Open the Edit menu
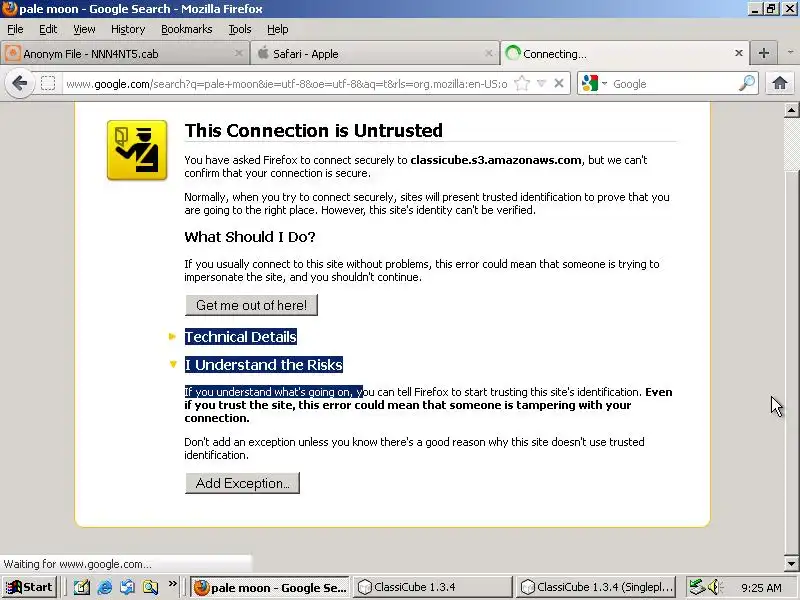 pyautogui.click(x=48, y=29)
